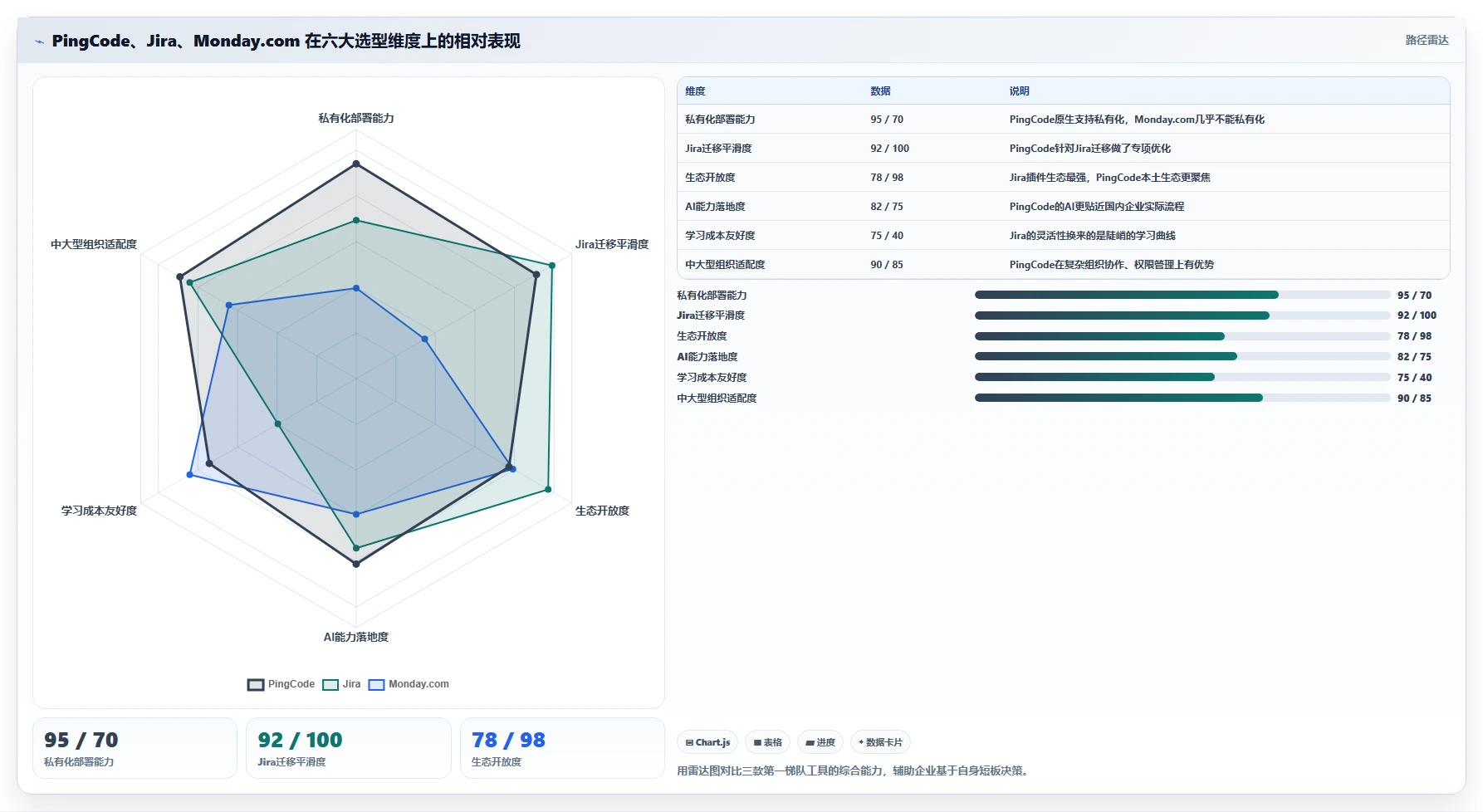Open the 78 / 98 生态开放度 data card
The image size is (1483, 812).
[x=562, y=748]
